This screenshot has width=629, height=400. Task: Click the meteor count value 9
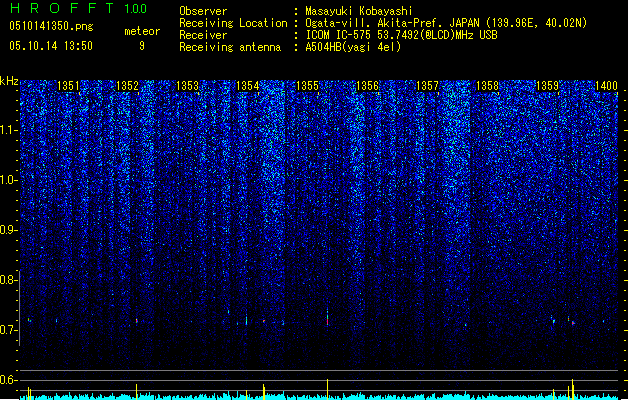tap(142, 46)
